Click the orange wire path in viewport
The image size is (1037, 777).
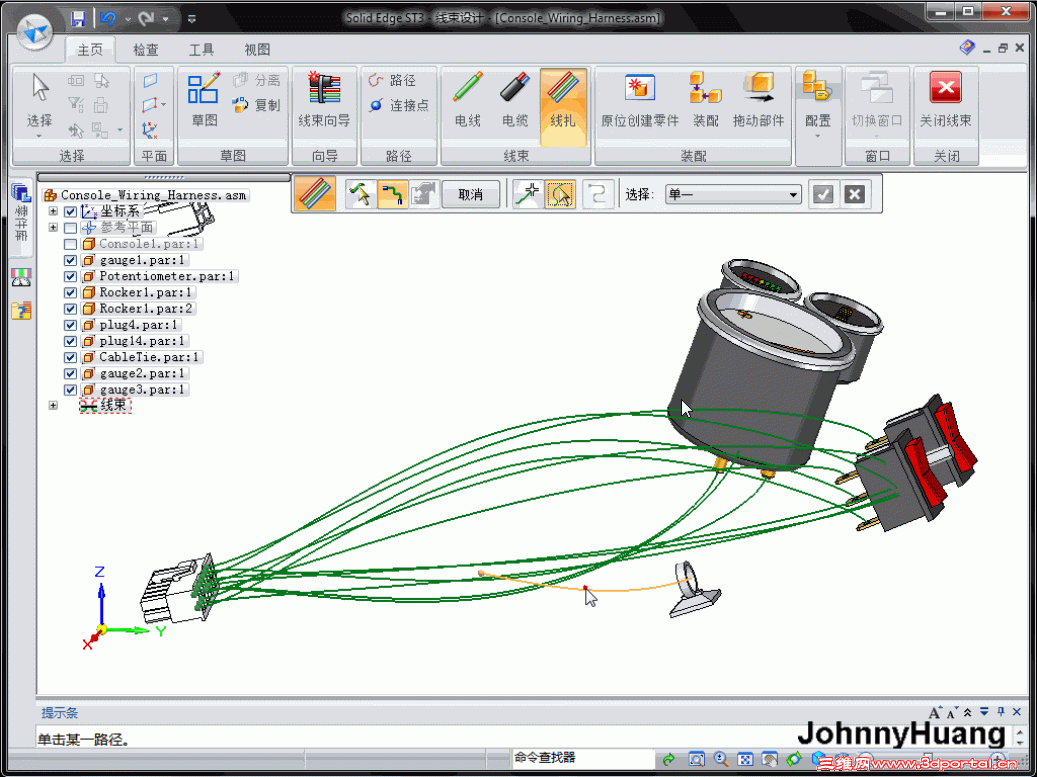click(585, 587)
